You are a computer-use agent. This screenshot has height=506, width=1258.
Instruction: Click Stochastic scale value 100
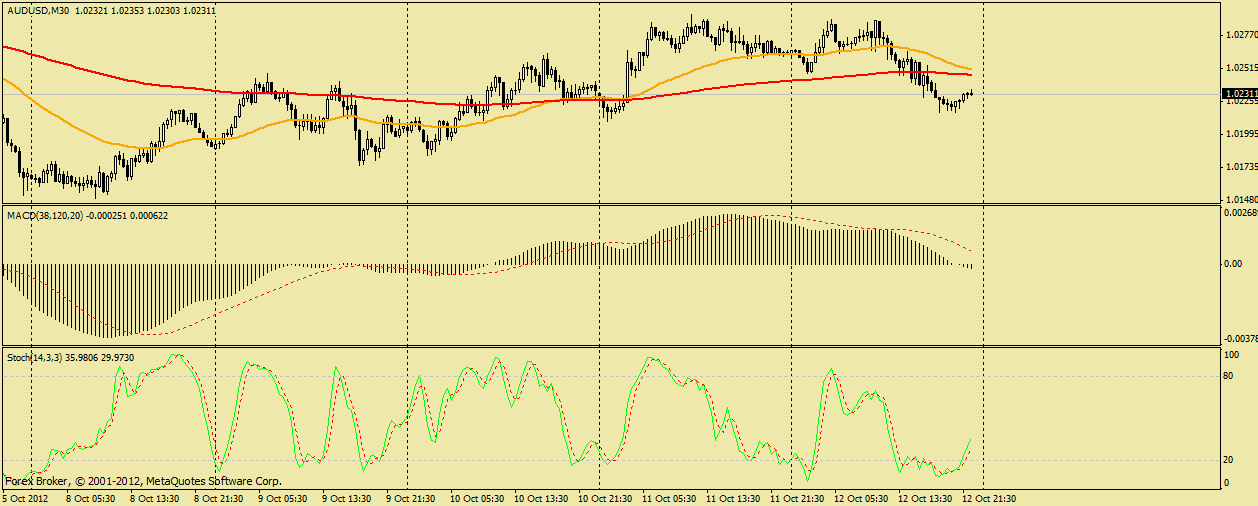coord(1232,355)
